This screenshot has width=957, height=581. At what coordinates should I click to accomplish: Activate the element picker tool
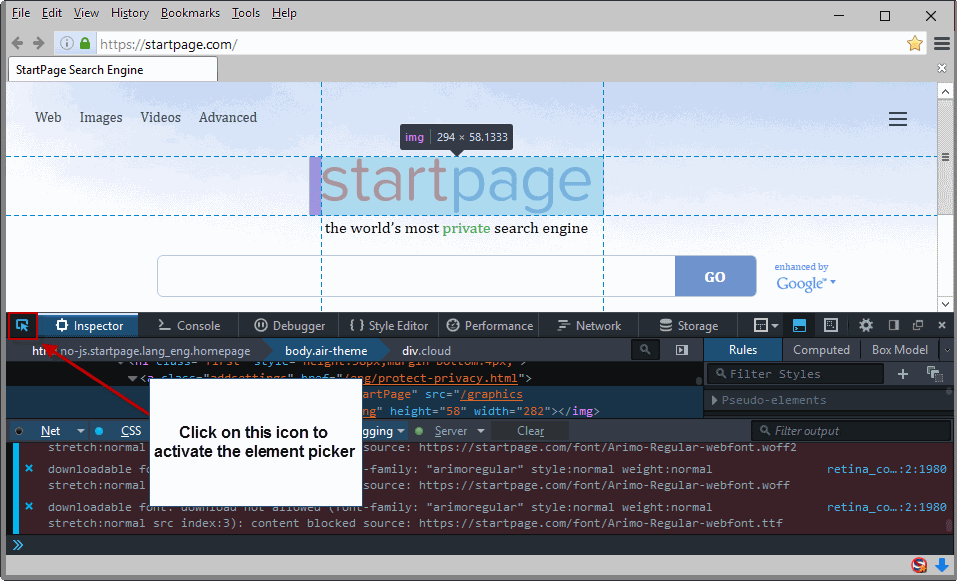pyautogui.click(x=23, y=325)
